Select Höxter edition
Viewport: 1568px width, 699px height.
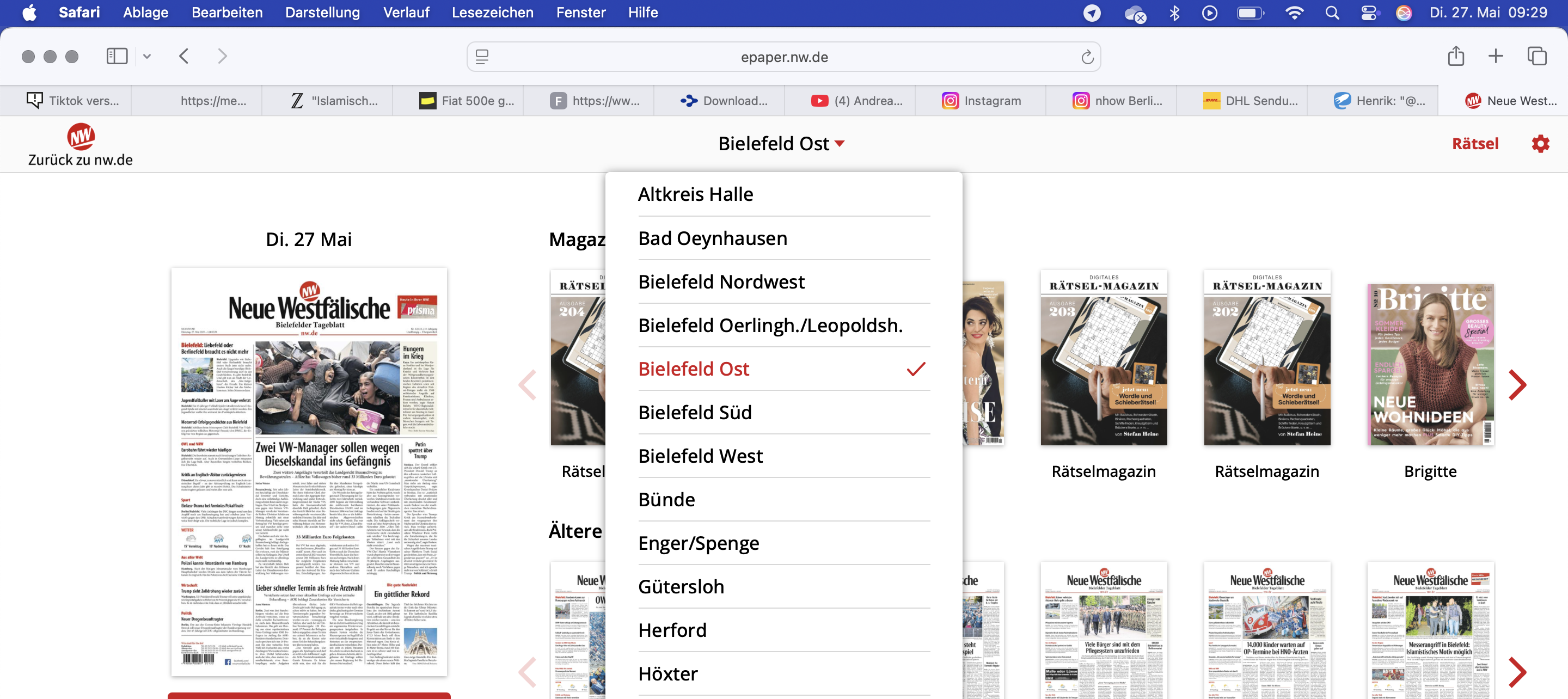pyautogui.click(x=783, y=673)
